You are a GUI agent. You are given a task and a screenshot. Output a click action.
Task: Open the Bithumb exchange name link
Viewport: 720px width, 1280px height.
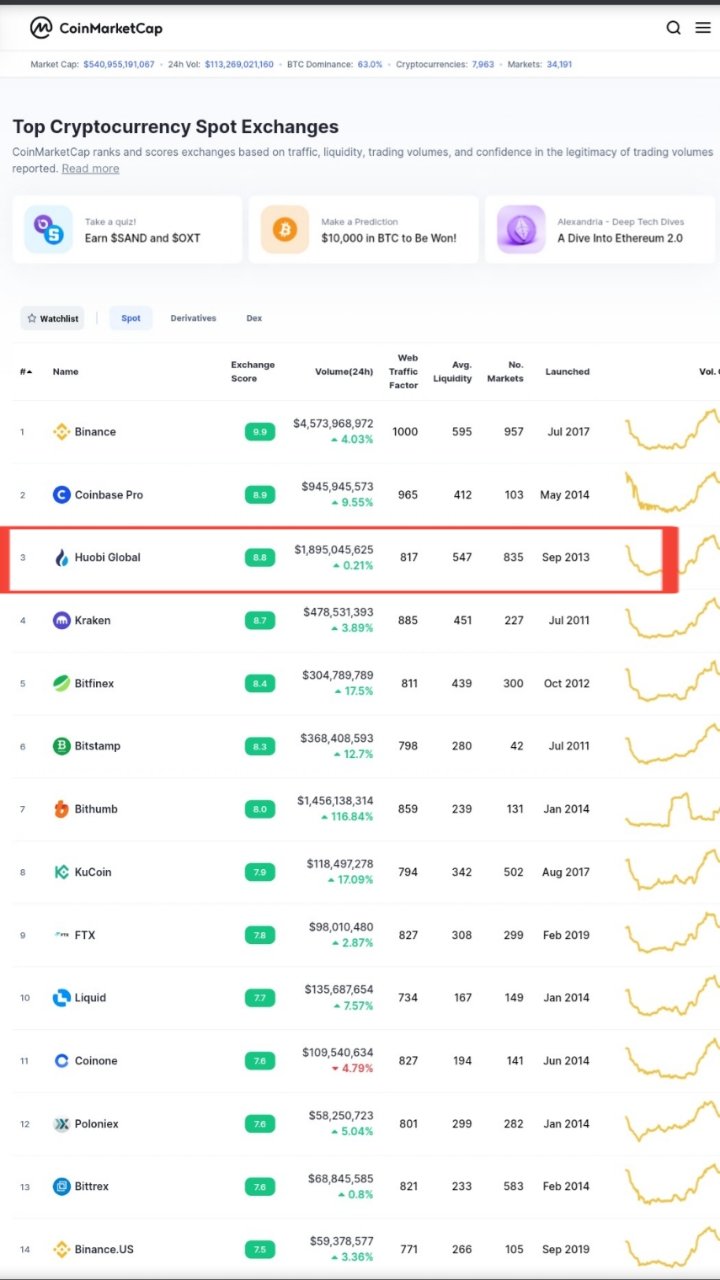coord(96,809)
